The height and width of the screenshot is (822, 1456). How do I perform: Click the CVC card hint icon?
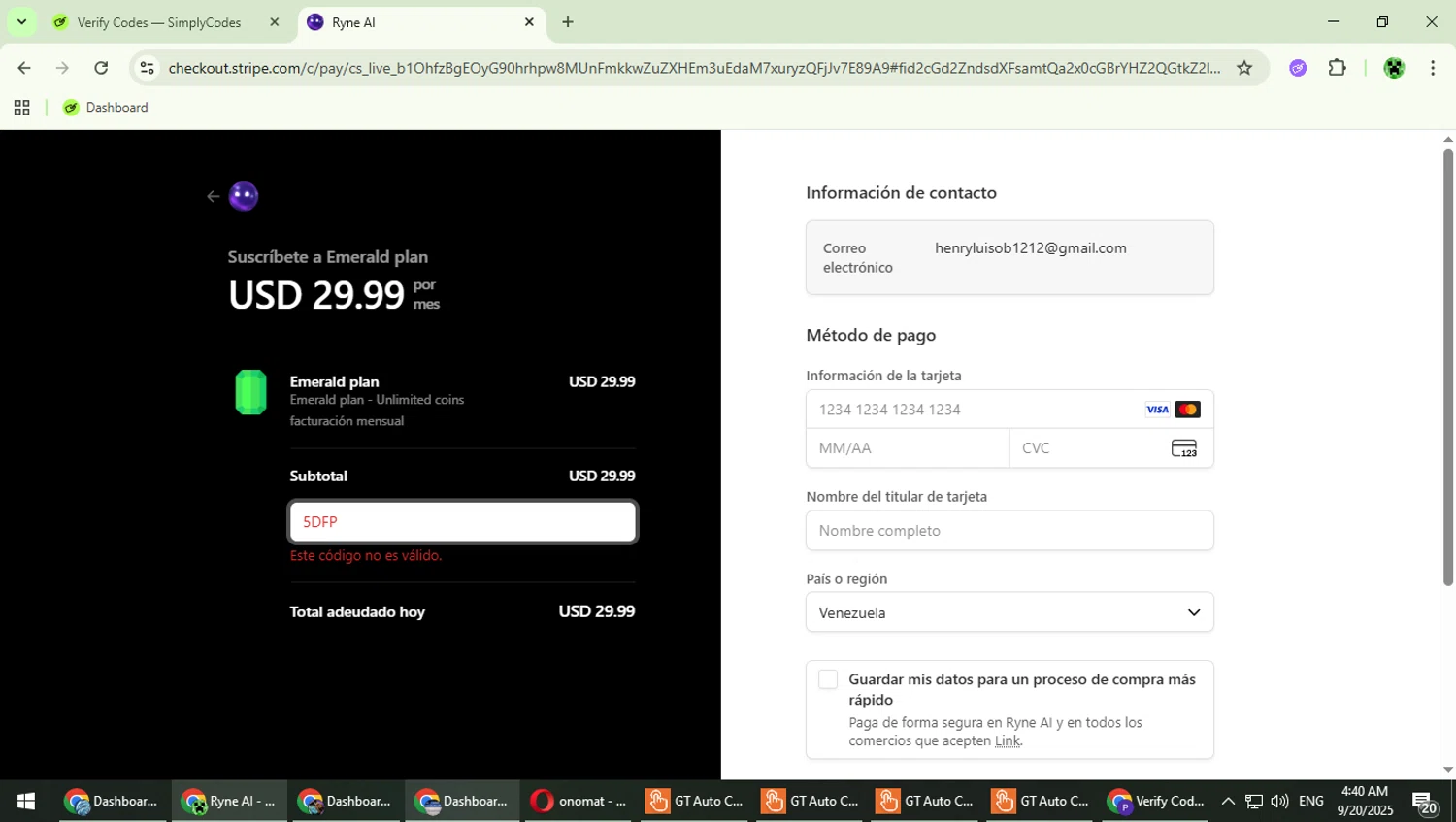pyautogui.click(x=1184, y=448)
